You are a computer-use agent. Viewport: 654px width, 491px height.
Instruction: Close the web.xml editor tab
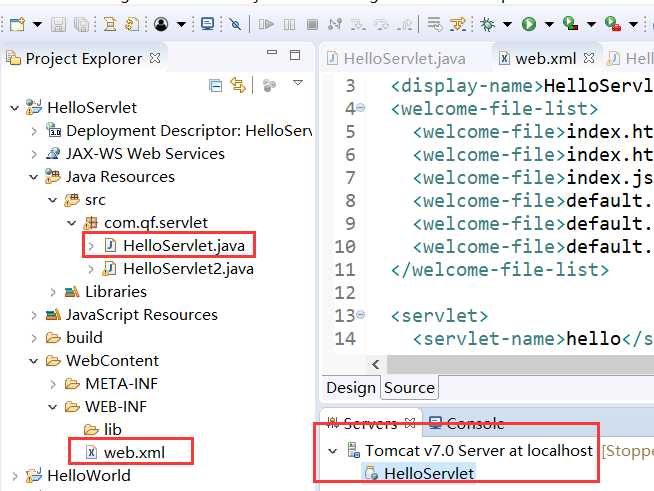(x=589, y=58)
